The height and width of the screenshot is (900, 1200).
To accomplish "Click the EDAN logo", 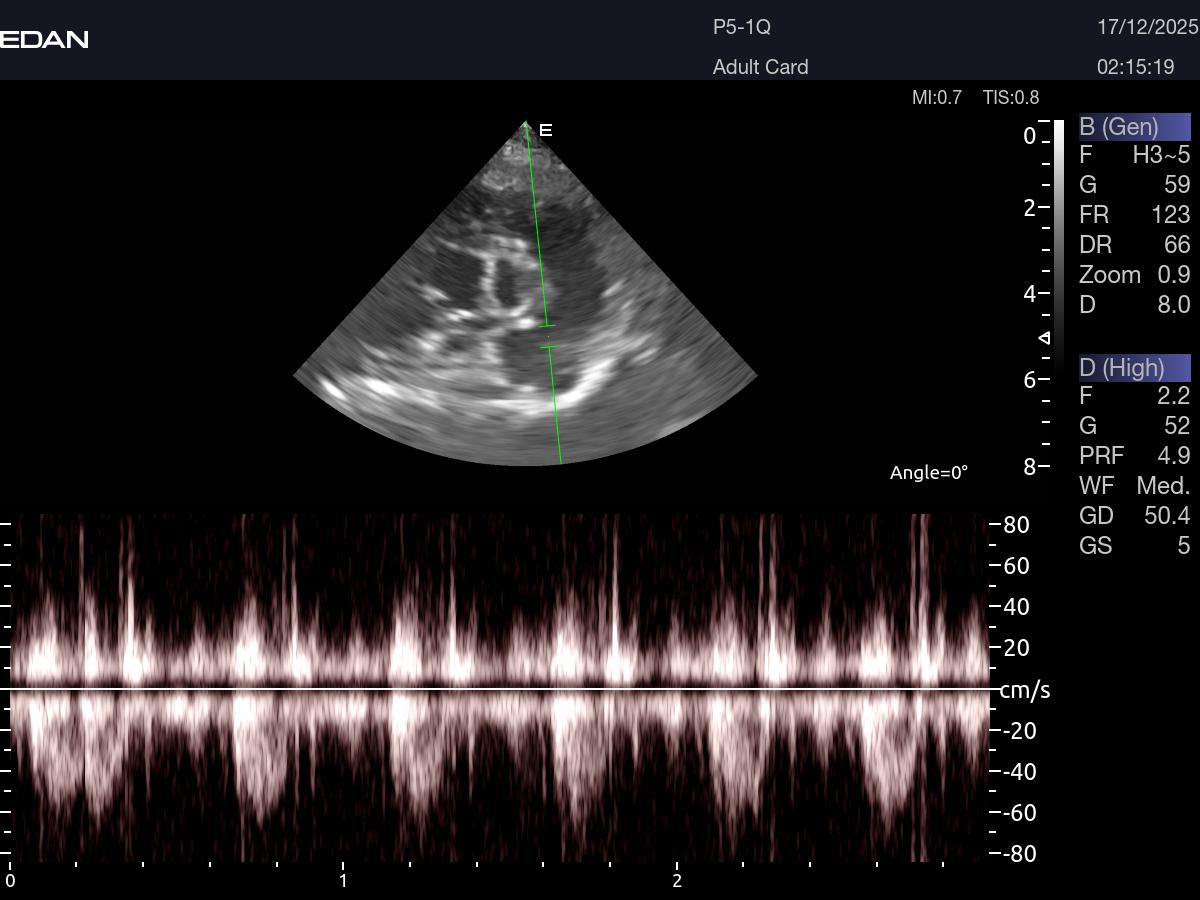I will coord(45,40).
